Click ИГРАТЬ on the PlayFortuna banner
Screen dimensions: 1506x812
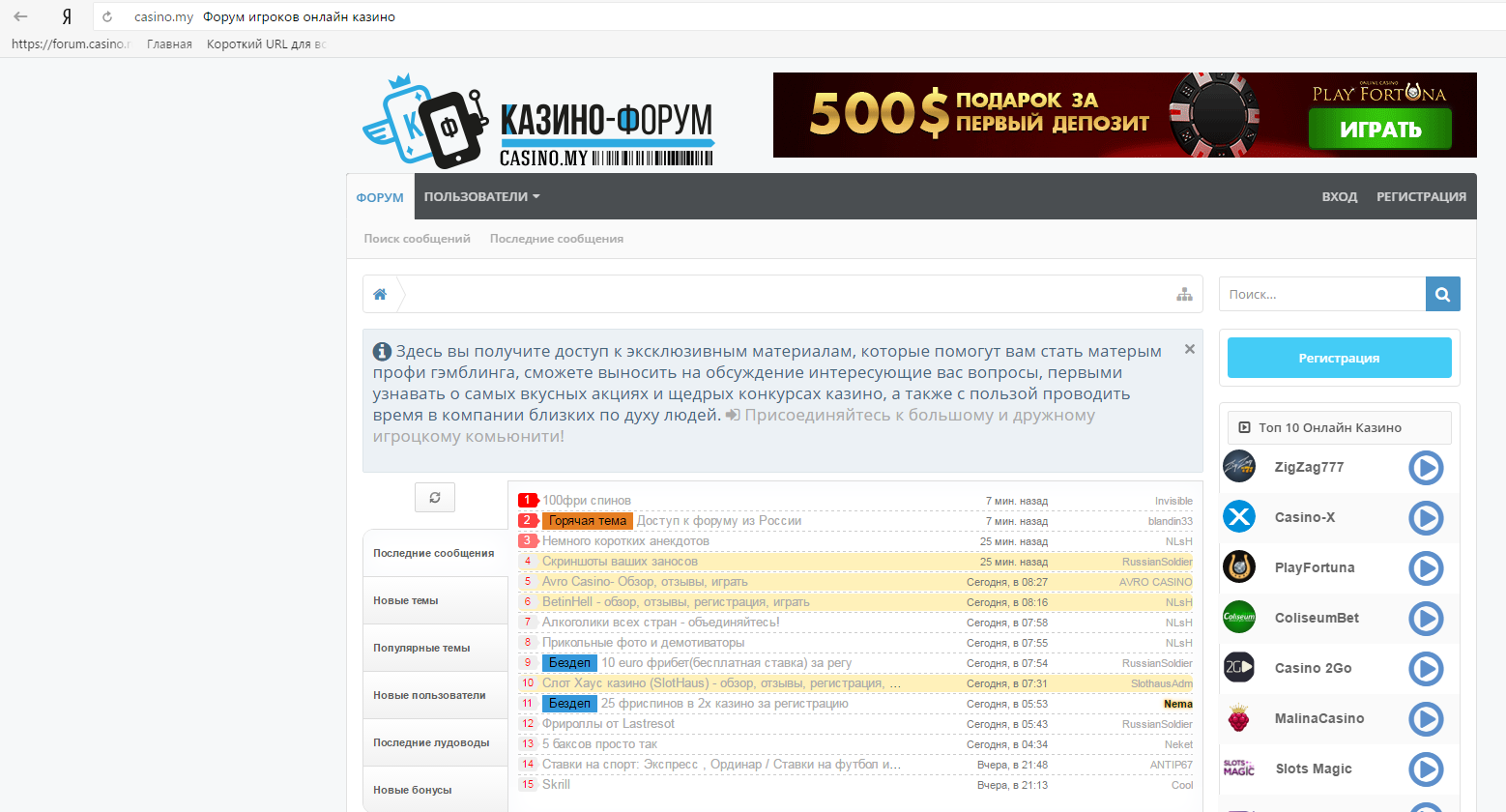click(x=1380, y=130)
